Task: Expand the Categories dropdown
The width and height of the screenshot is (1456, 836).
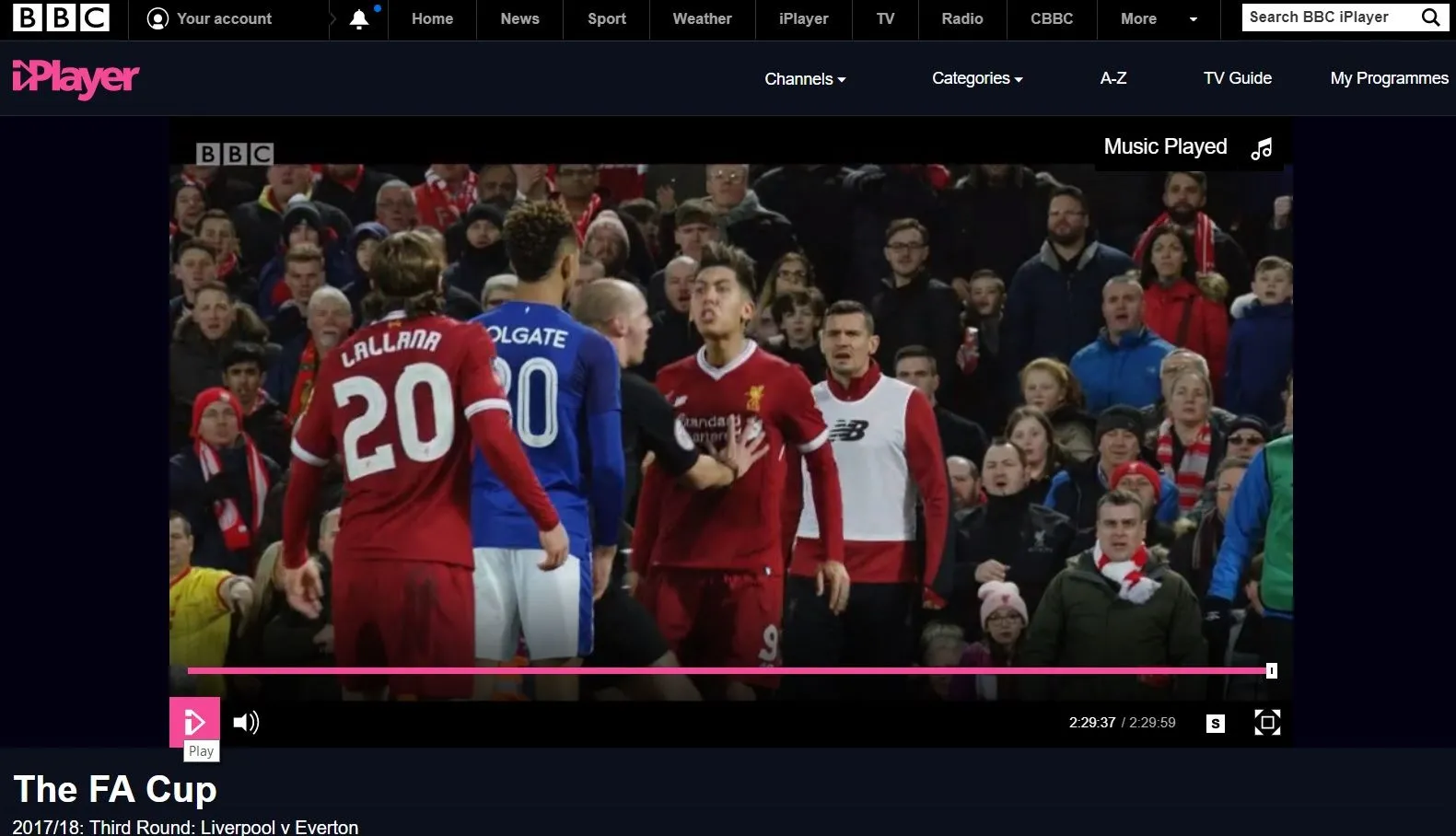Action: click(977, 78)
